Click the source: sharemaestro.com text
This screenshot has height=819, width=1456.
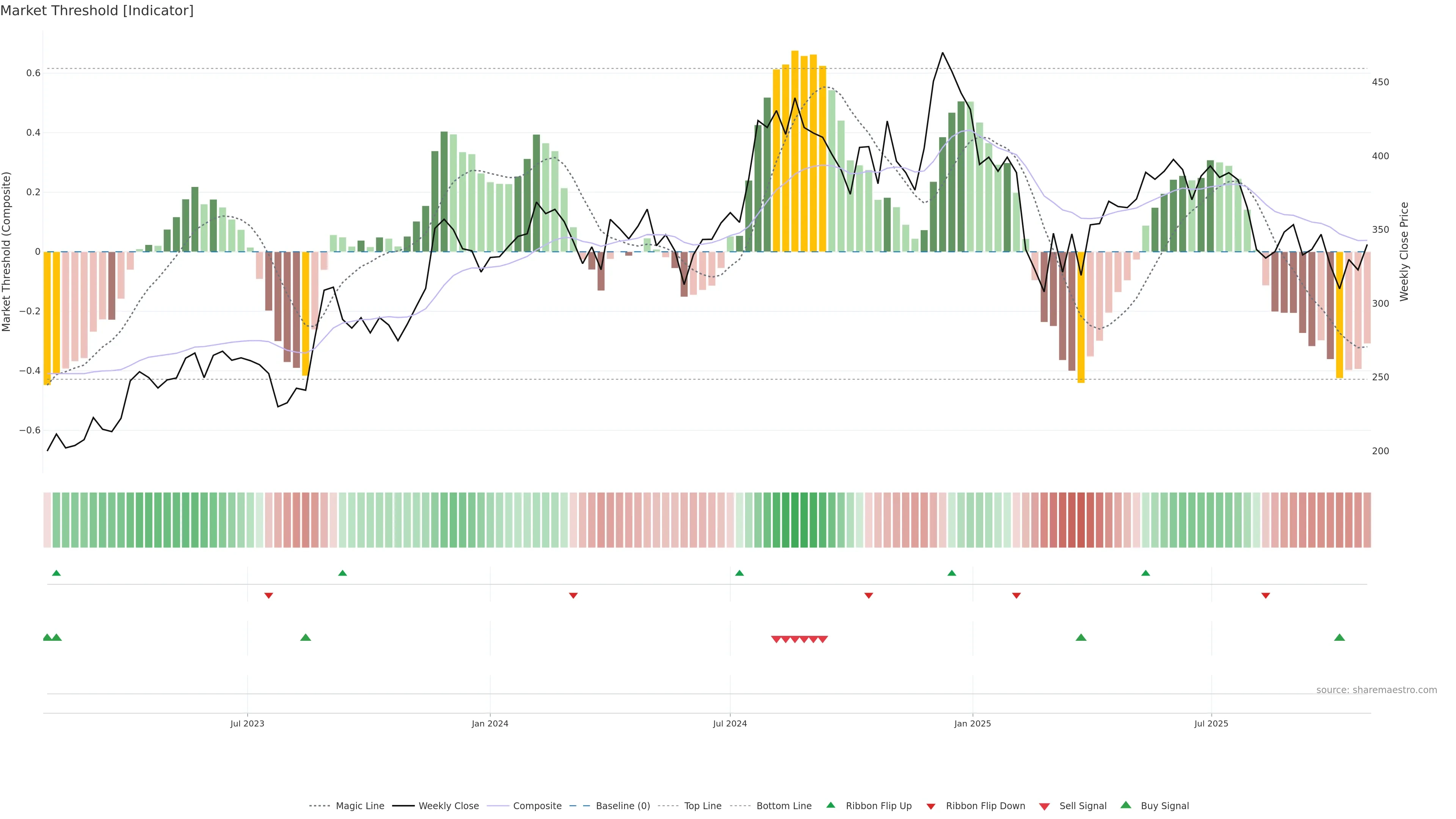(1376, 690)
